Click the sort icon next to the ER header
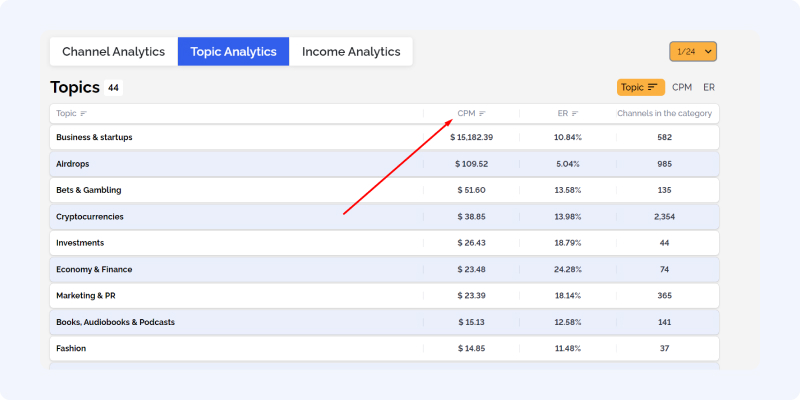Image resolution: width=800 pixels, height=400 pixels. 575,114
